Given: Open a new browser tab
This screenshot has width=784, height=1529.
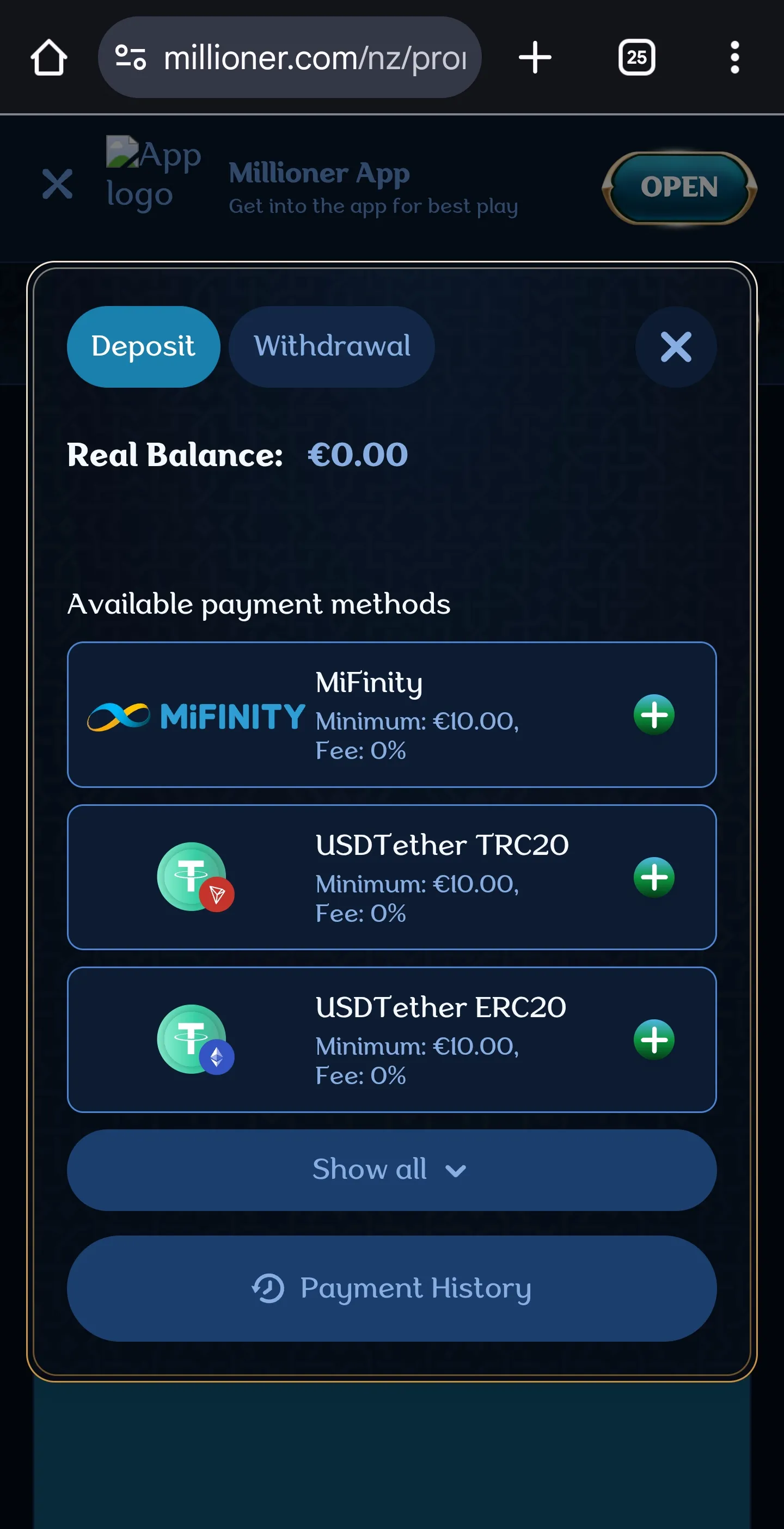Looking at the screenshot, I should click(535, 58).
